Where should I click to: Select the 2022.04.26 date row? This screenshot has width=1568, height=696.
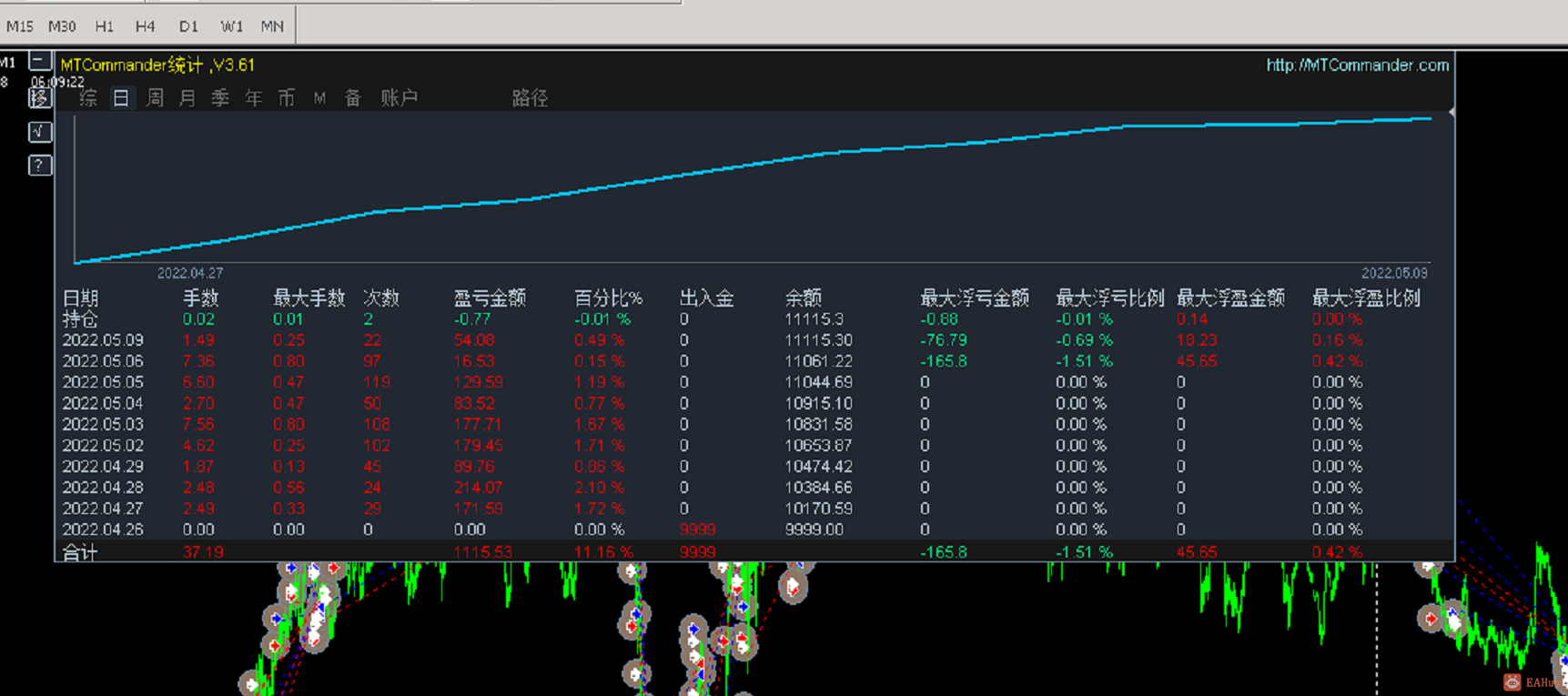[103, 530]
